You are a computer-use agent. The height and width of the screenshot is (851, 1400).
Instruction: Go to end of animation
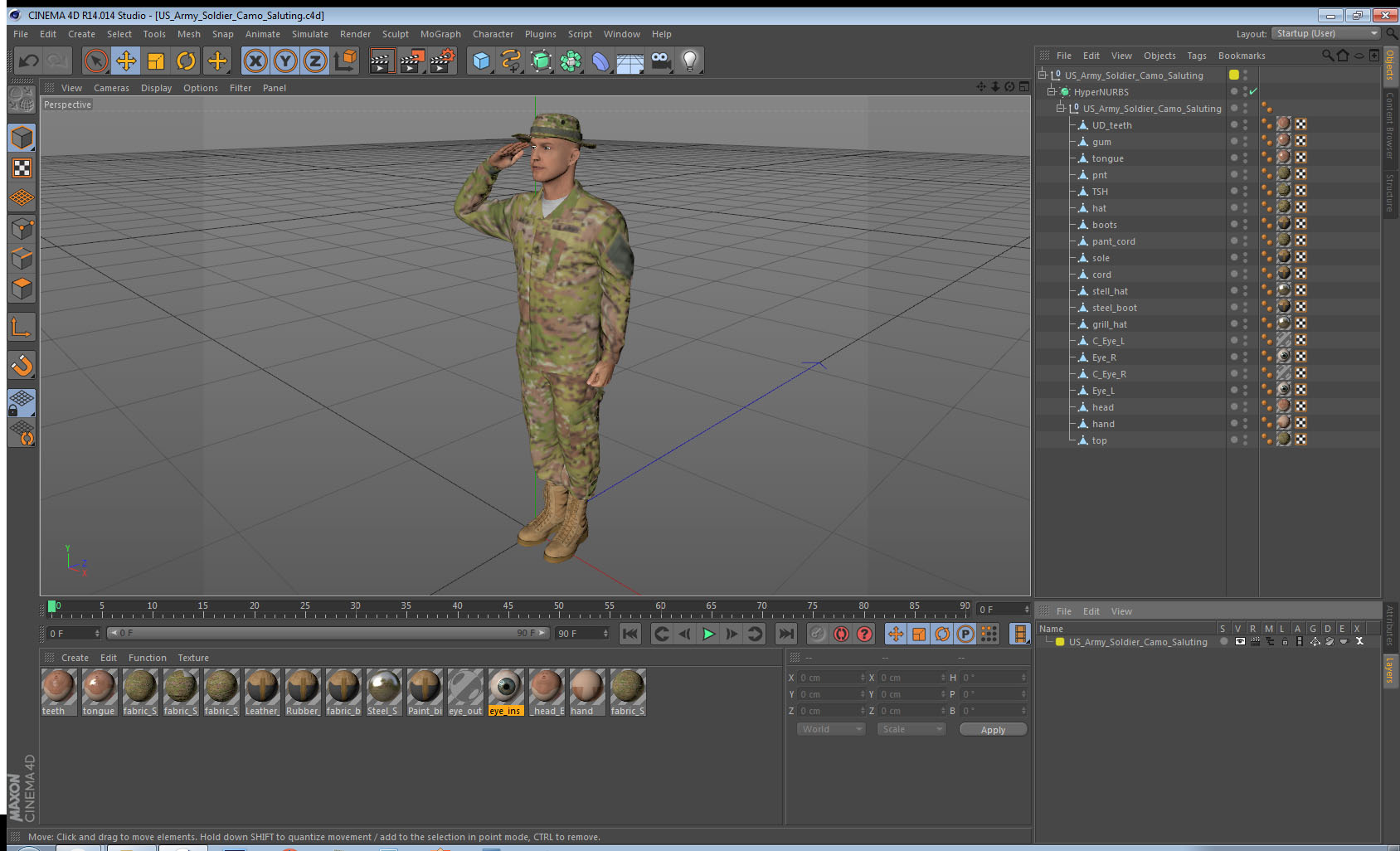point(785,634)
